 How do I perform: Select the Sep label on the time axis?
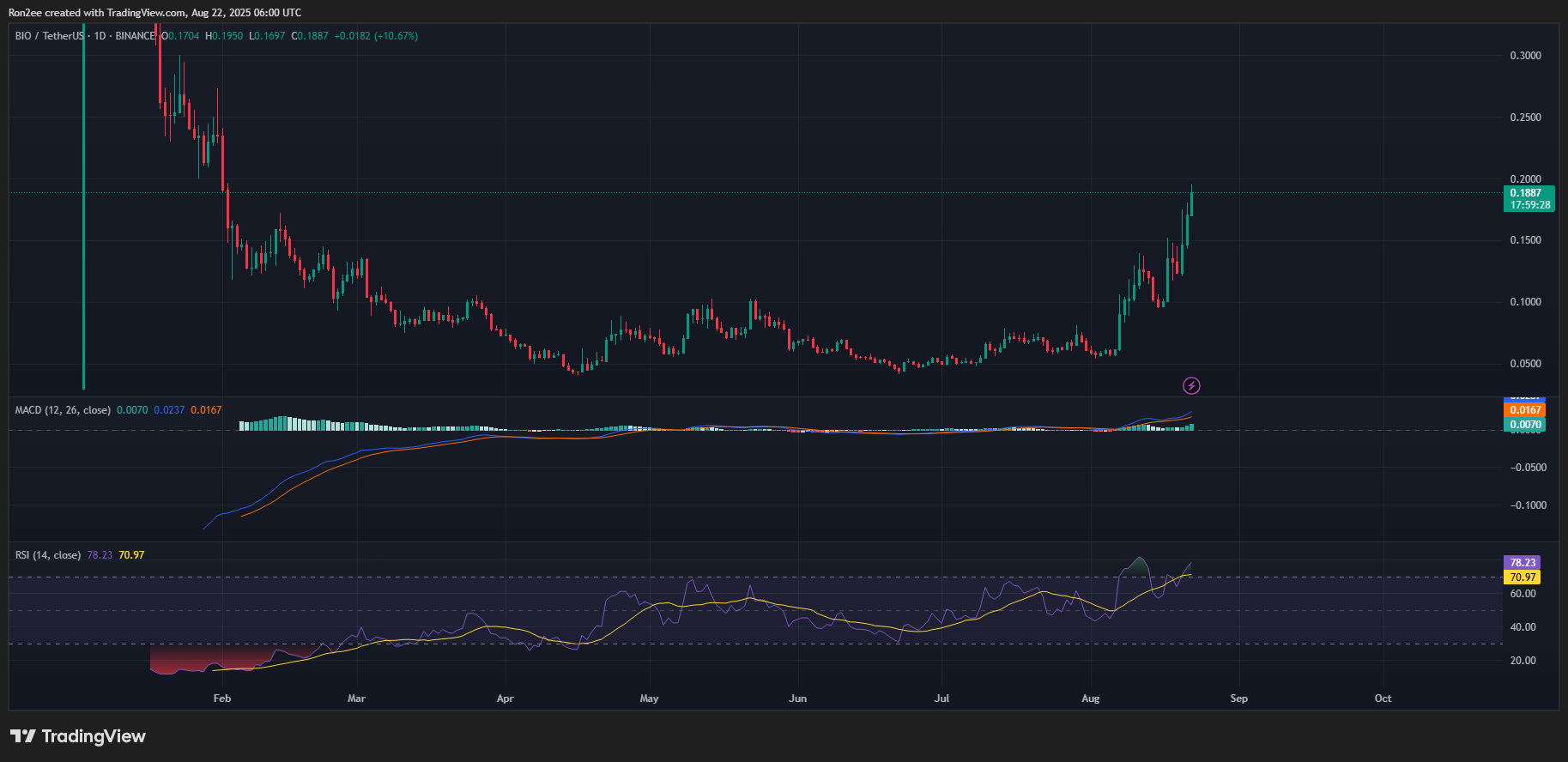[x=1238, y=698]
